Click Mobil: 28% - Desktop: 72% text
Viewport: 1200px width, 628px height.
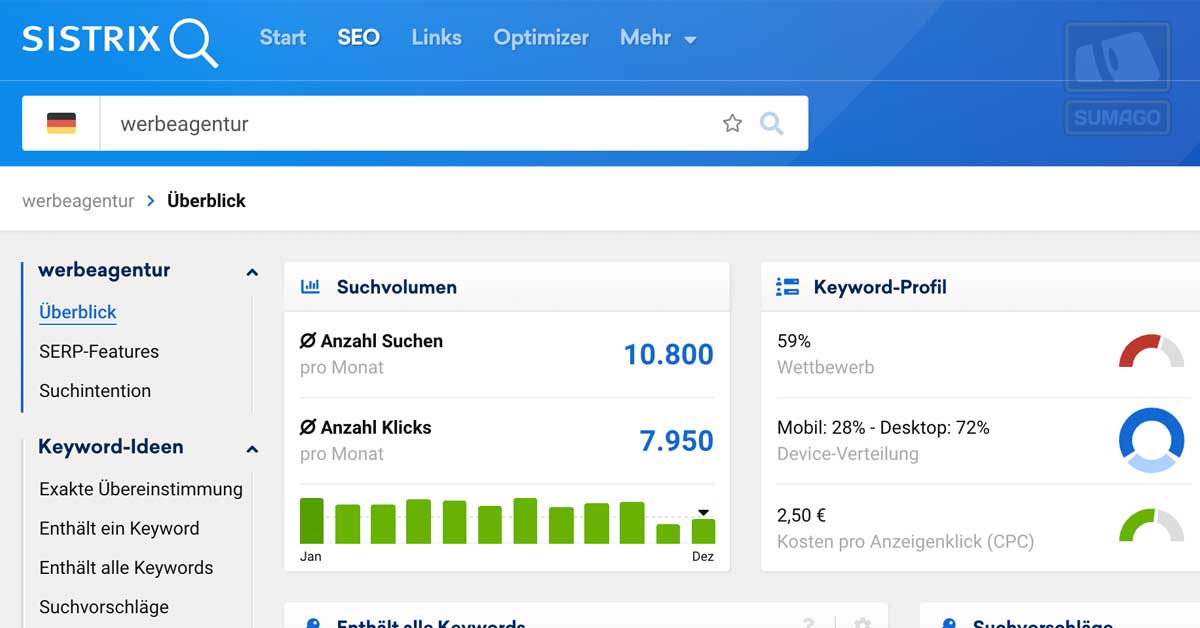tap(883, 428)
